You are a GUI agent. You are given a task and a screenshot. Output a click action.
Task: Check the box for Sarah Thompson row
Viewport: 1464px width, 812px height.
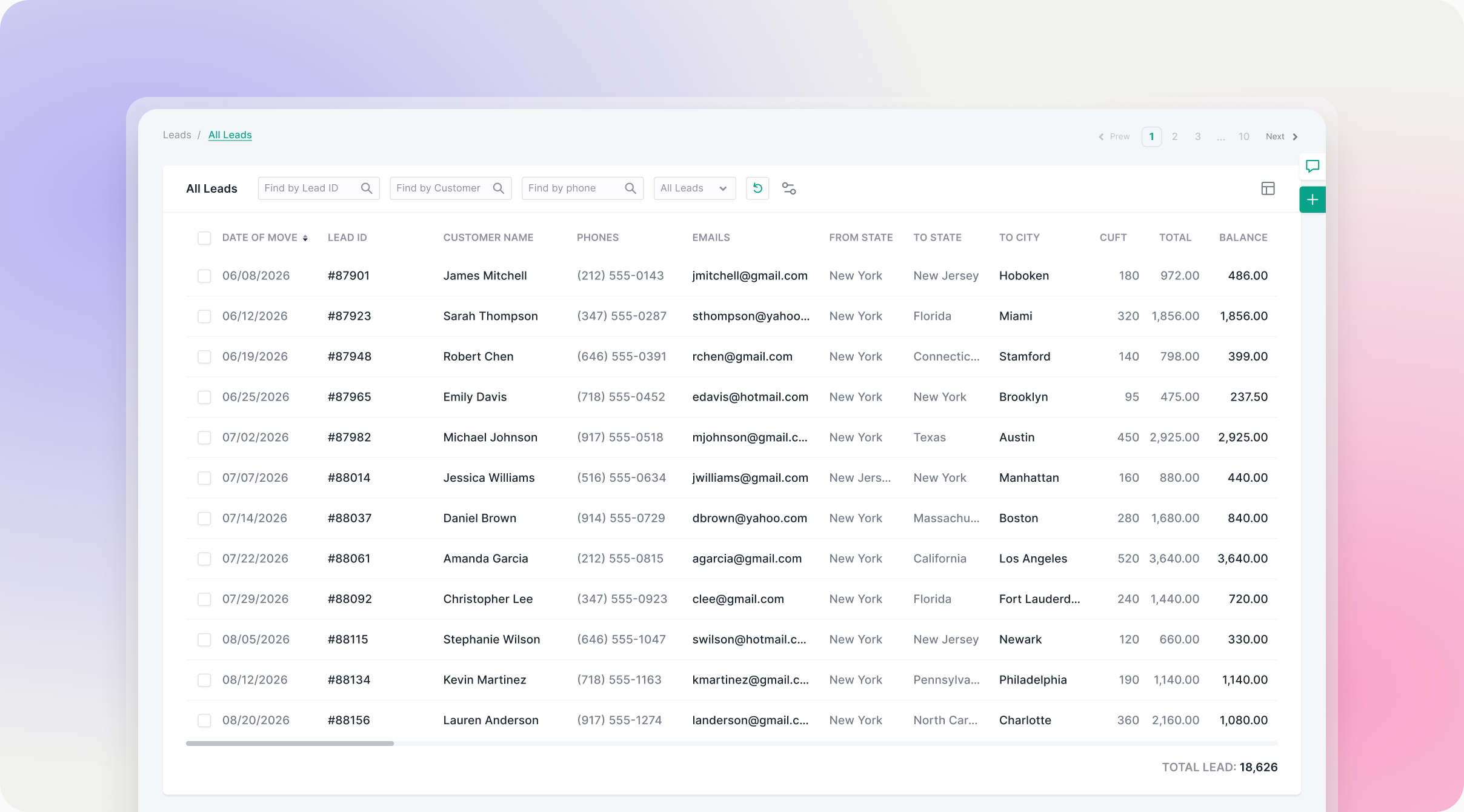click(x=204, y=316)
